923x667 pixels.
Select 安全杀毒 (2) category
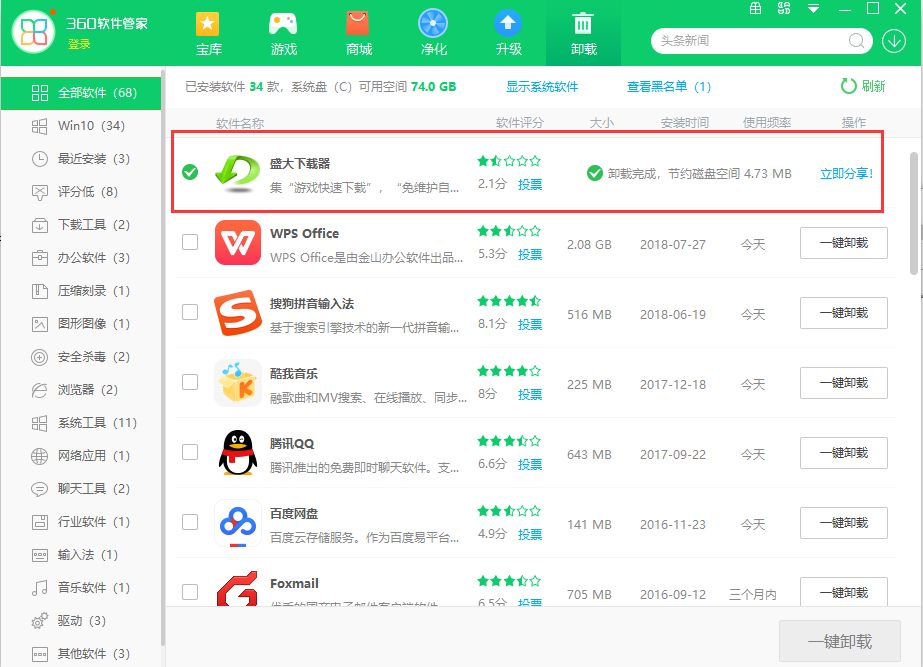81,357
